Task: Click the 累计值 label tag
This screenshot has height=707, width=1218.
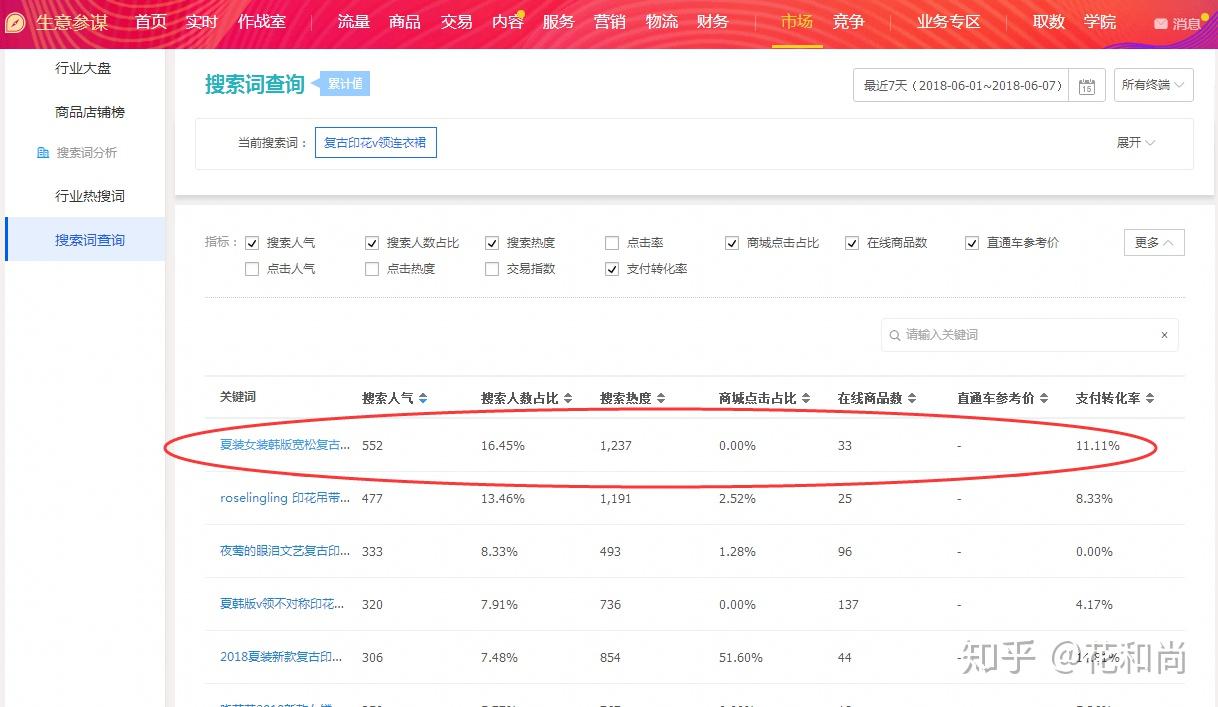Action: coord(345,84)
